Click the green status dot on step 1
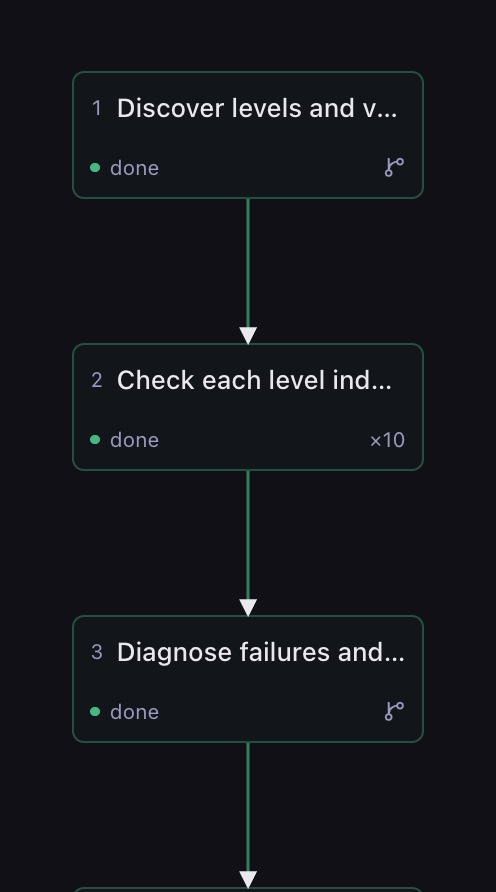Screen dimensions: 496x892 [x=95, y=167]
